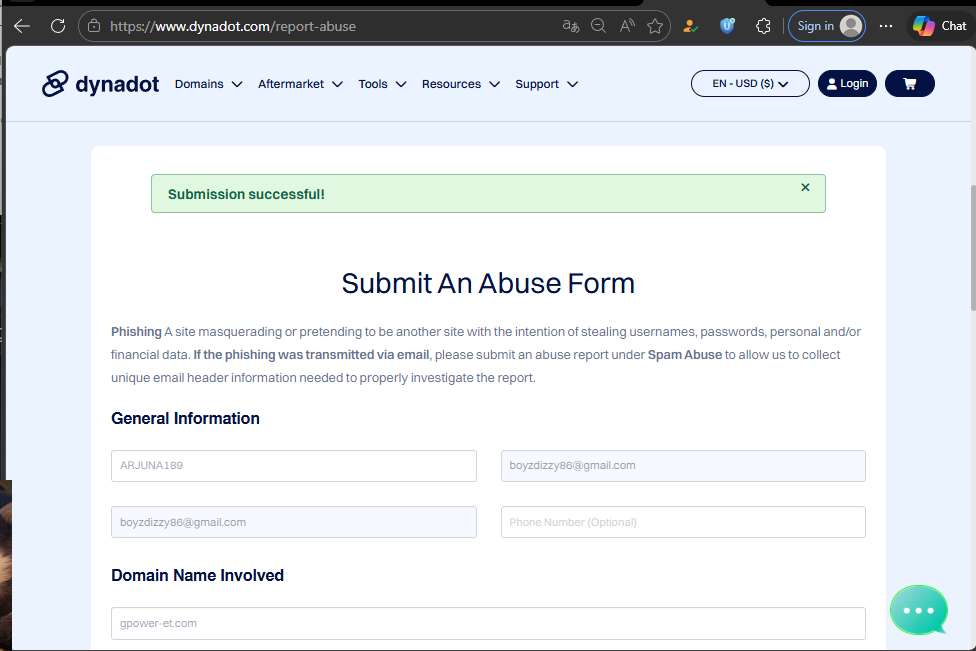Viewport: 976px width, 651px height.
Task: Open Copilot Chat in the browser
Action: (x=940, y=26)
